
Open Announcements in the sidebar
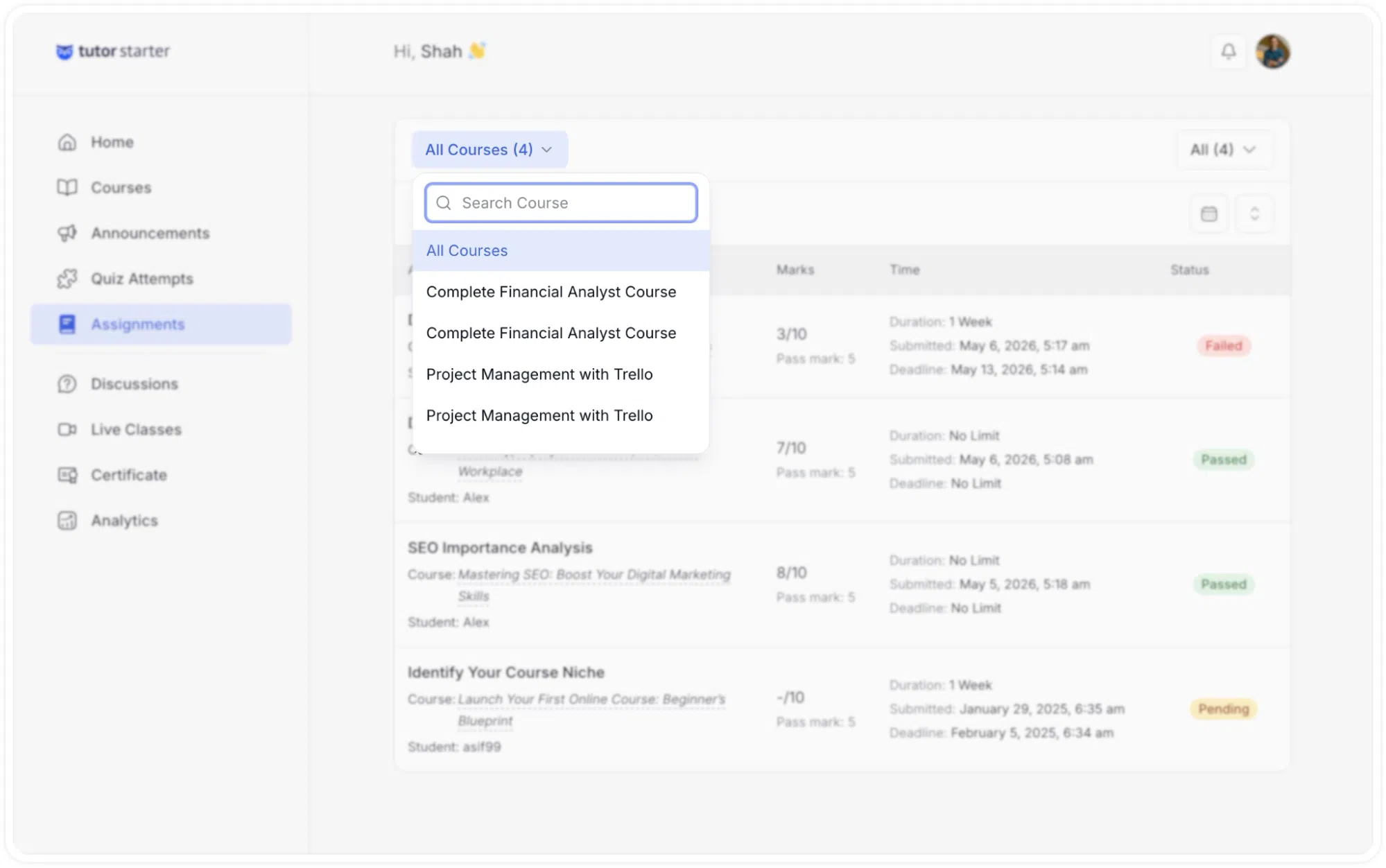click(x=161, y=233)
